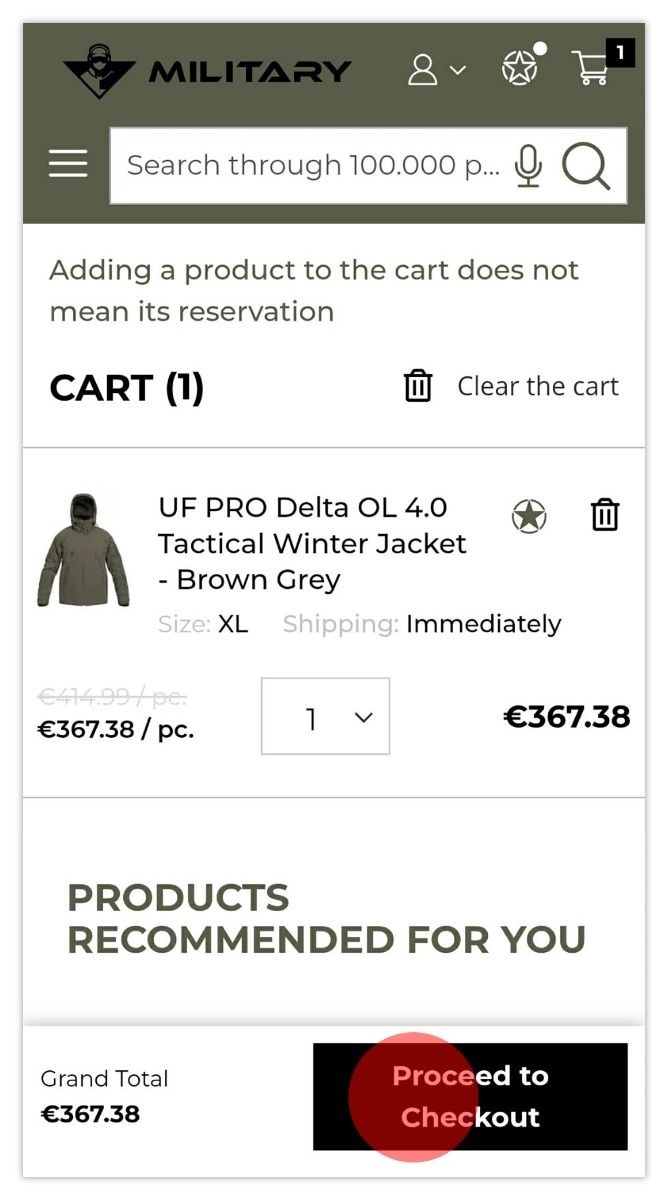Screen dimensions: 668x1200
Task: Expand the quantity dropdown showing 1
Action: pyautogui.click(x=325, y=717)
